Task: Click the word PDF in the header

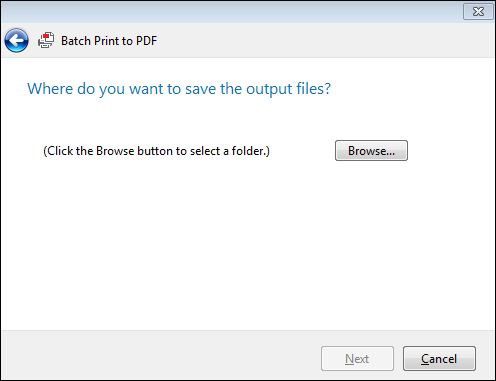Action: pos(146,41)
